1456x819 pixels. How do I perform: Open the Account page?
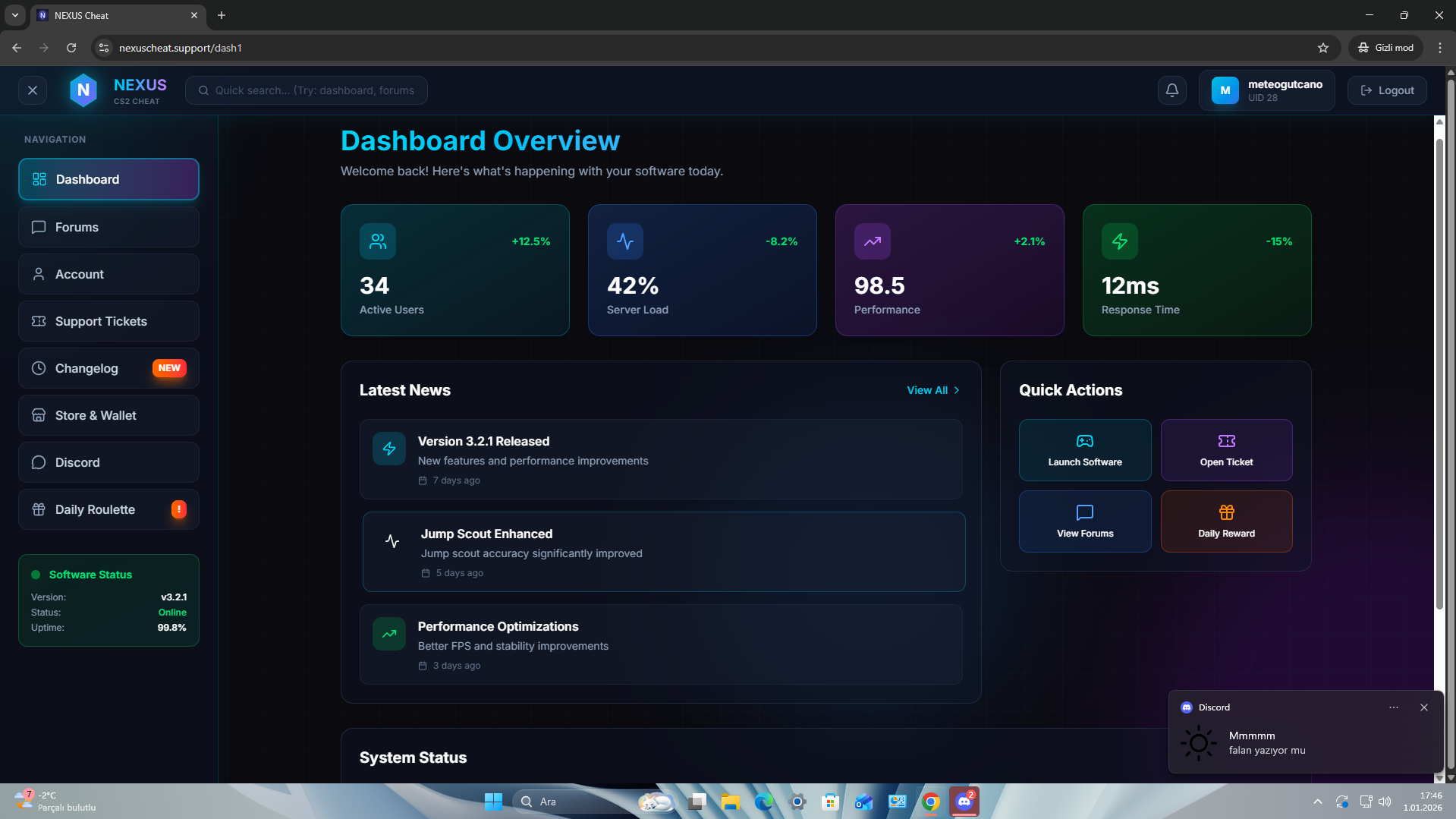pyautogui.click(x=108, y=274)
